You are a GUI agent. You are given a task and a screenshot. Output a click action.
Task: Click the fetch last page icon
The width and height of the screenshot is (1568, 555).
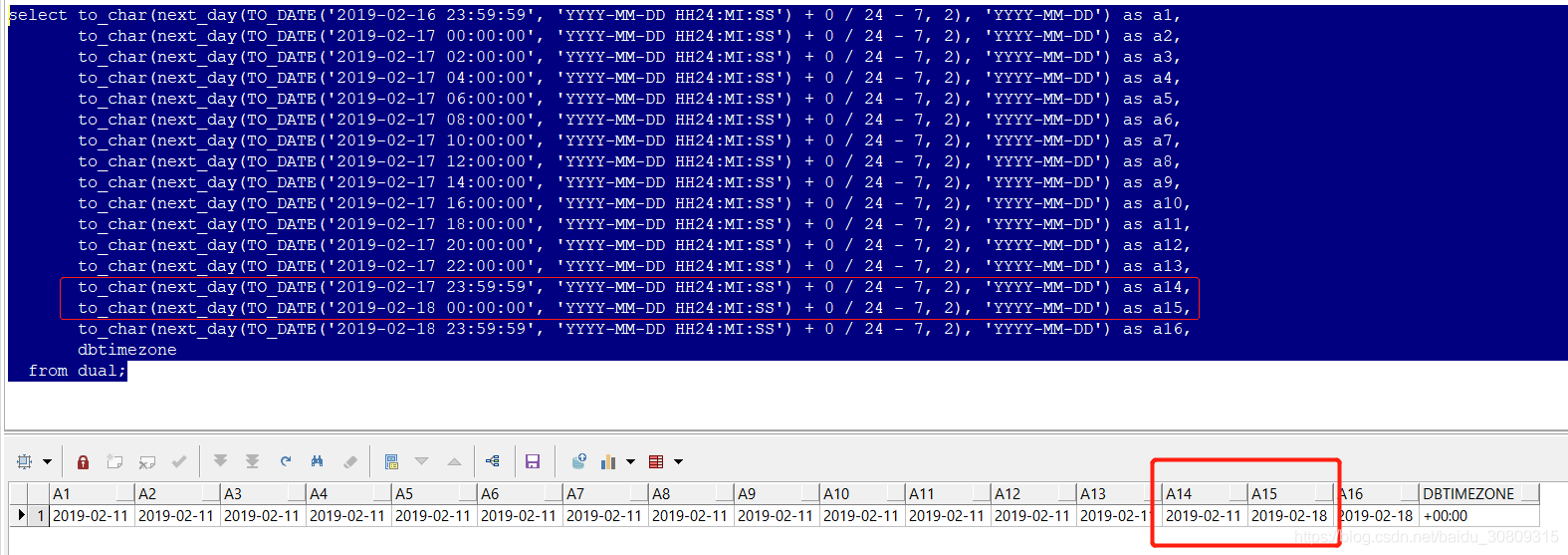[252, 461]
